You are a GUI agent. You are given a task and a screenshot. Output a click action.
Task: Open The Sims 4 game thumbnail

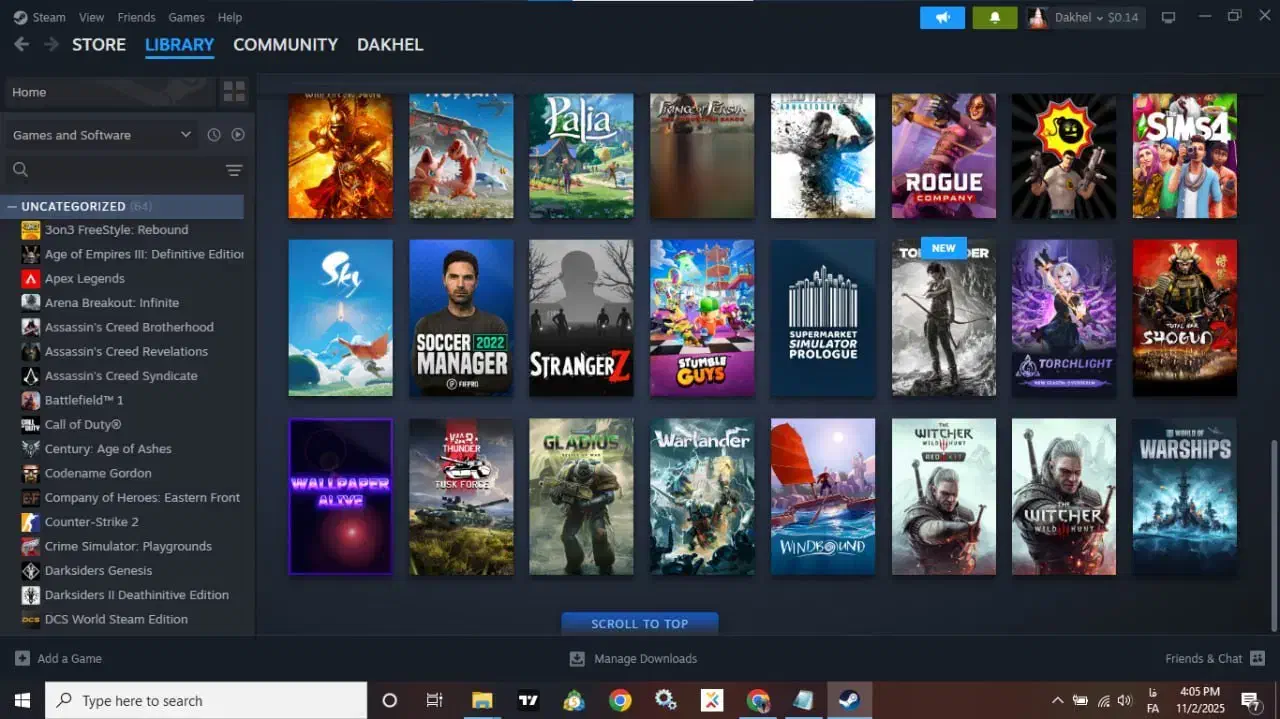1184,155
